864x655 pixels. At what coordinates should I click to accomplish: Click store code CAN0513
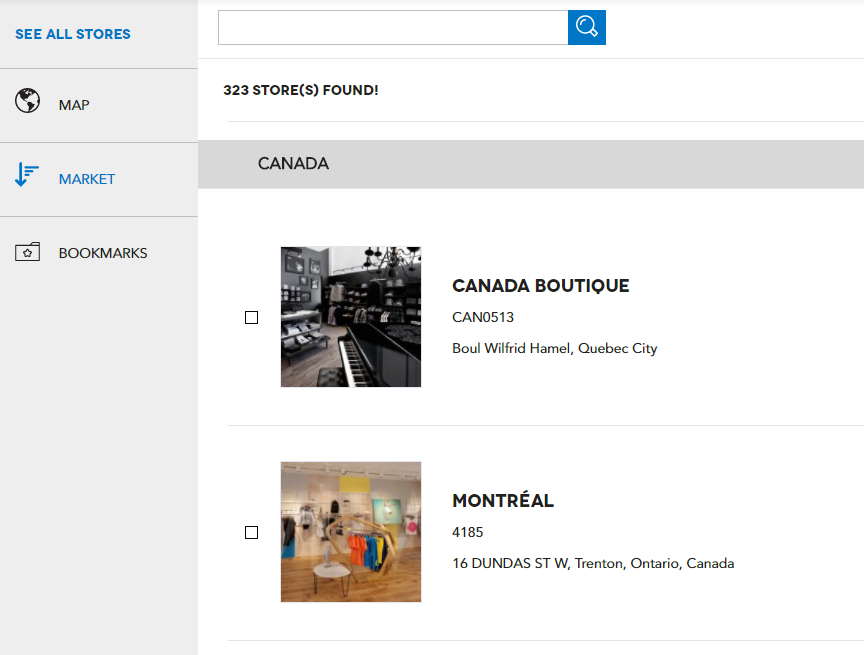483,317
